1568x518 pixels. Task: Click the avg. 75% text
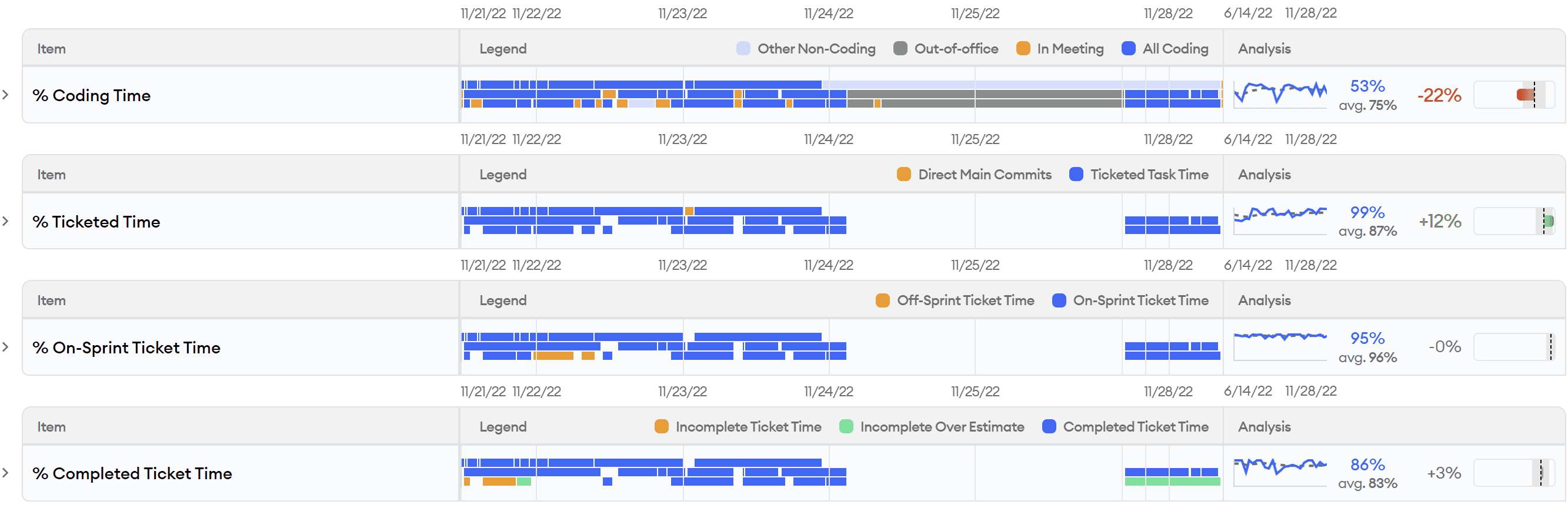click(1367, 105)
